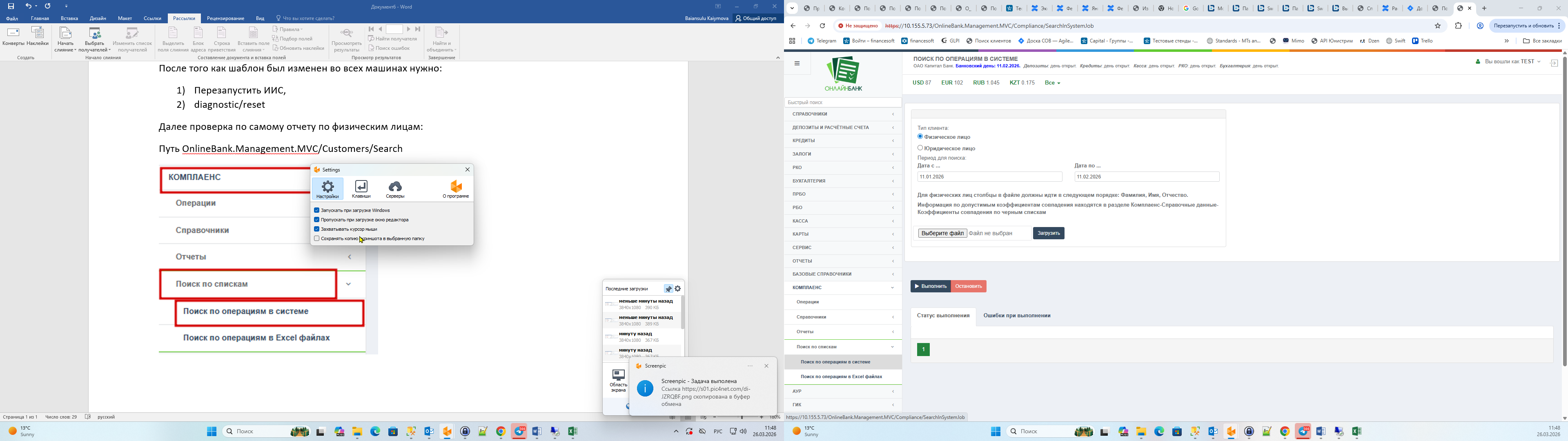
Task: Open the Все currency dropdown
Action: 1052,83
